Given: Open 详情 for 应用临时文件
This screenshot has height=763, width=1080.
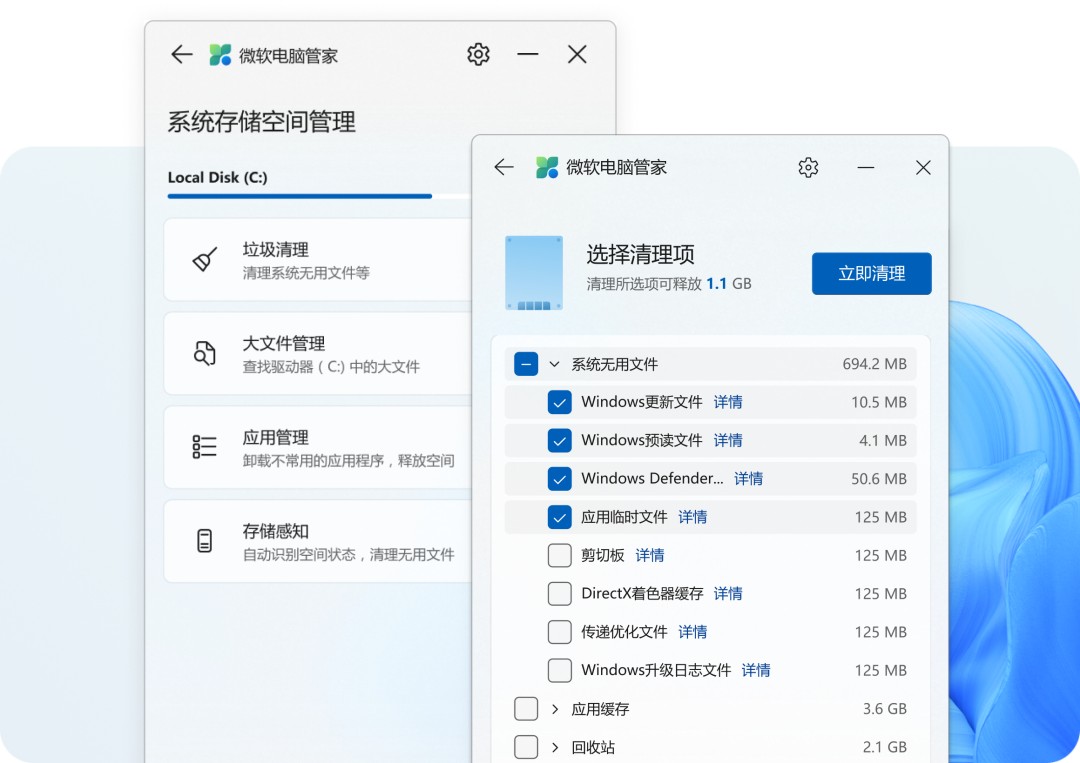Looking at the screenshot, I should pyautogui.click(x=693, y=517).
